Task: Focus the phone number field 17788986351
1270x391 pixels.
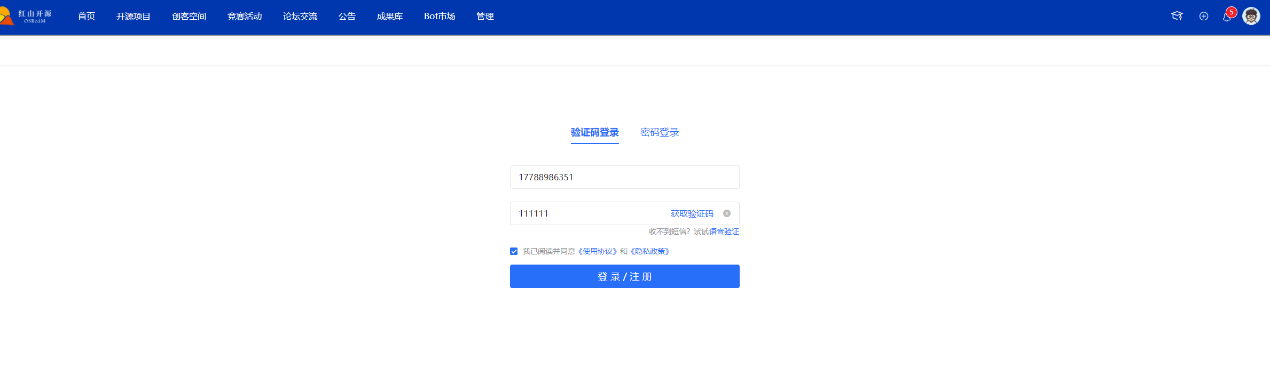Action: [625, 177]
